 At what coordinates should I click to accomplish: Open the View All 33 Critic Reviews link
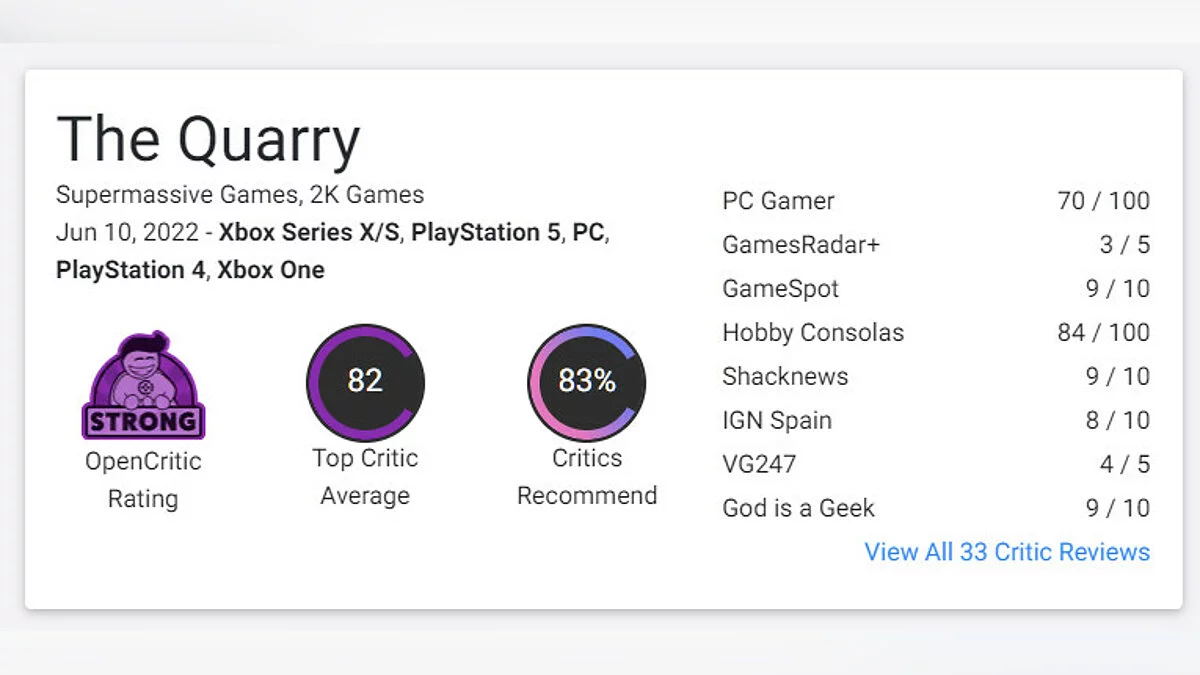[1007, 552]
